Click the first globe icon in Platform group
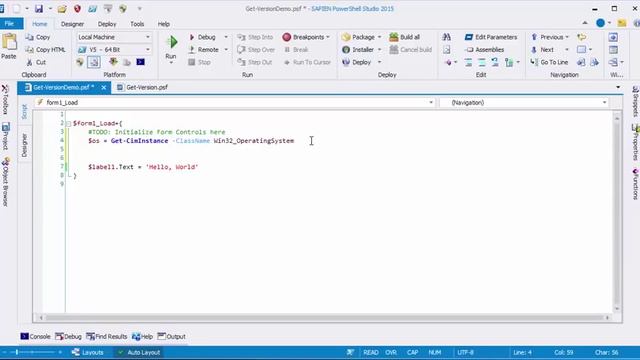The image size is (640, 360). [80, 62]
